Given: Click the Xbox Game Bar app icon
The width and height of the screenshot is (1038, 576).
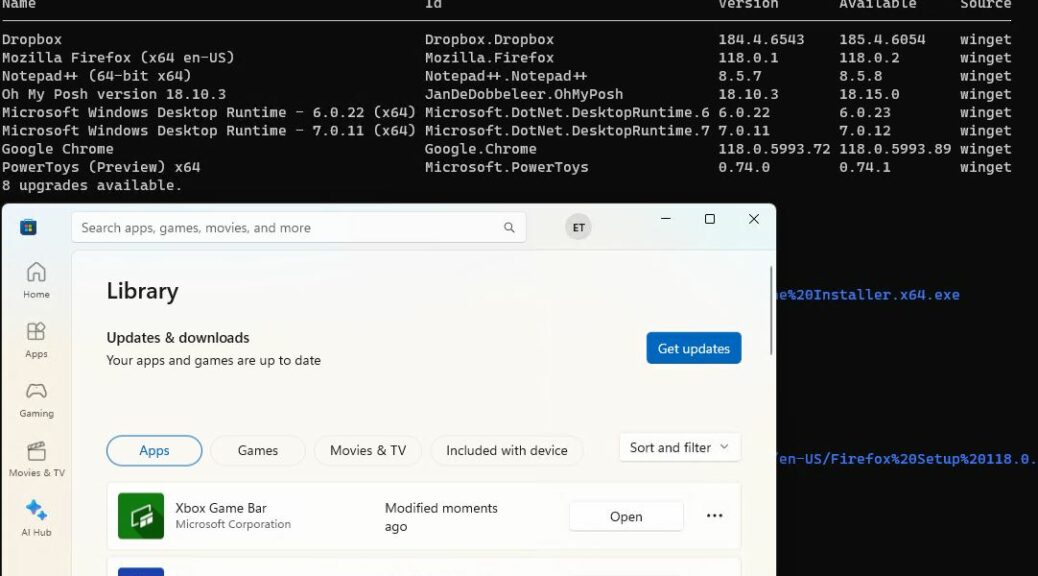Looking at the screenshot, I should (x=141, y=516).
